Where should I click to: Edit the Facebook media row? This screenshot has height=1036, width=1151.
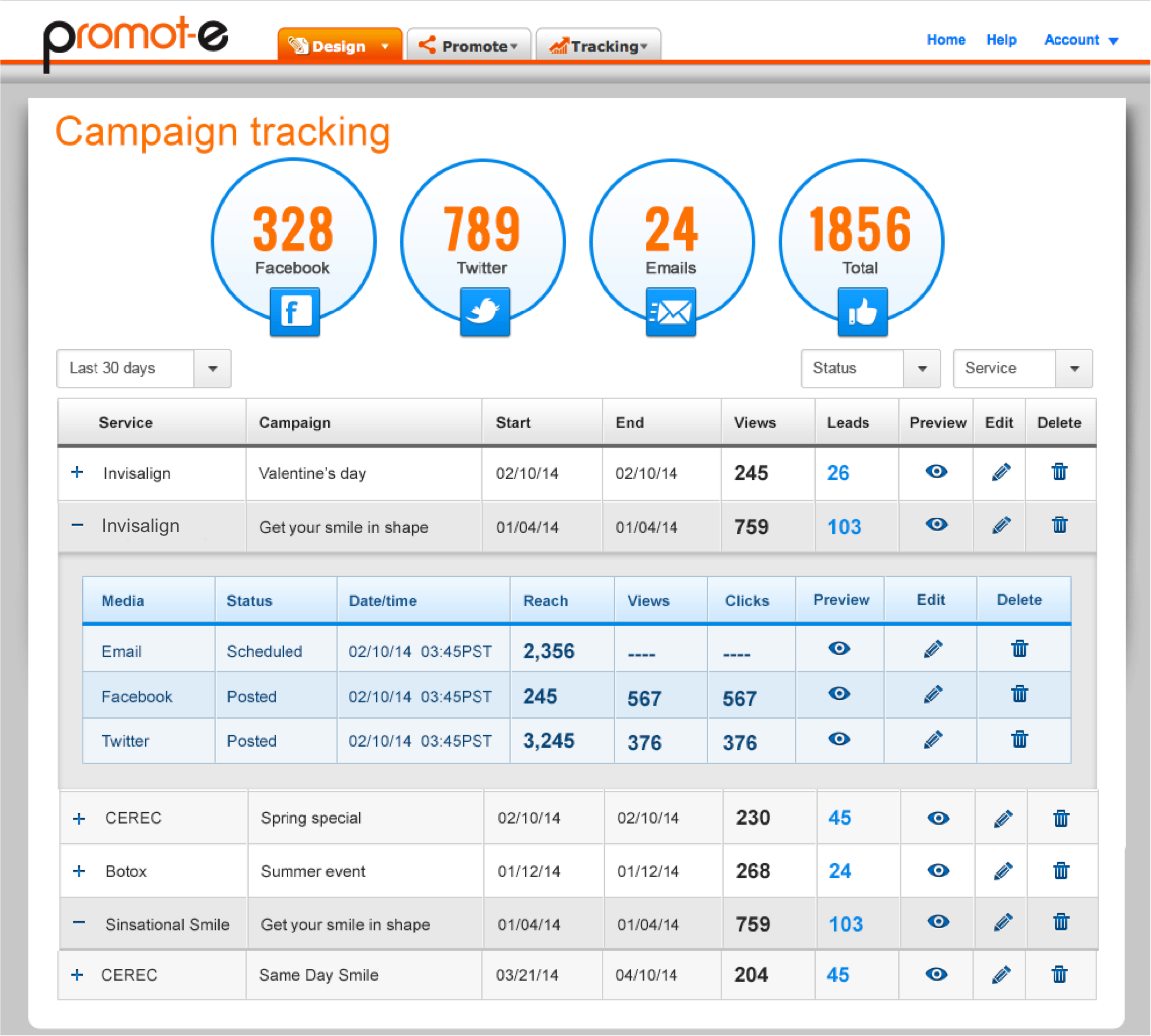tap(932, 694)
